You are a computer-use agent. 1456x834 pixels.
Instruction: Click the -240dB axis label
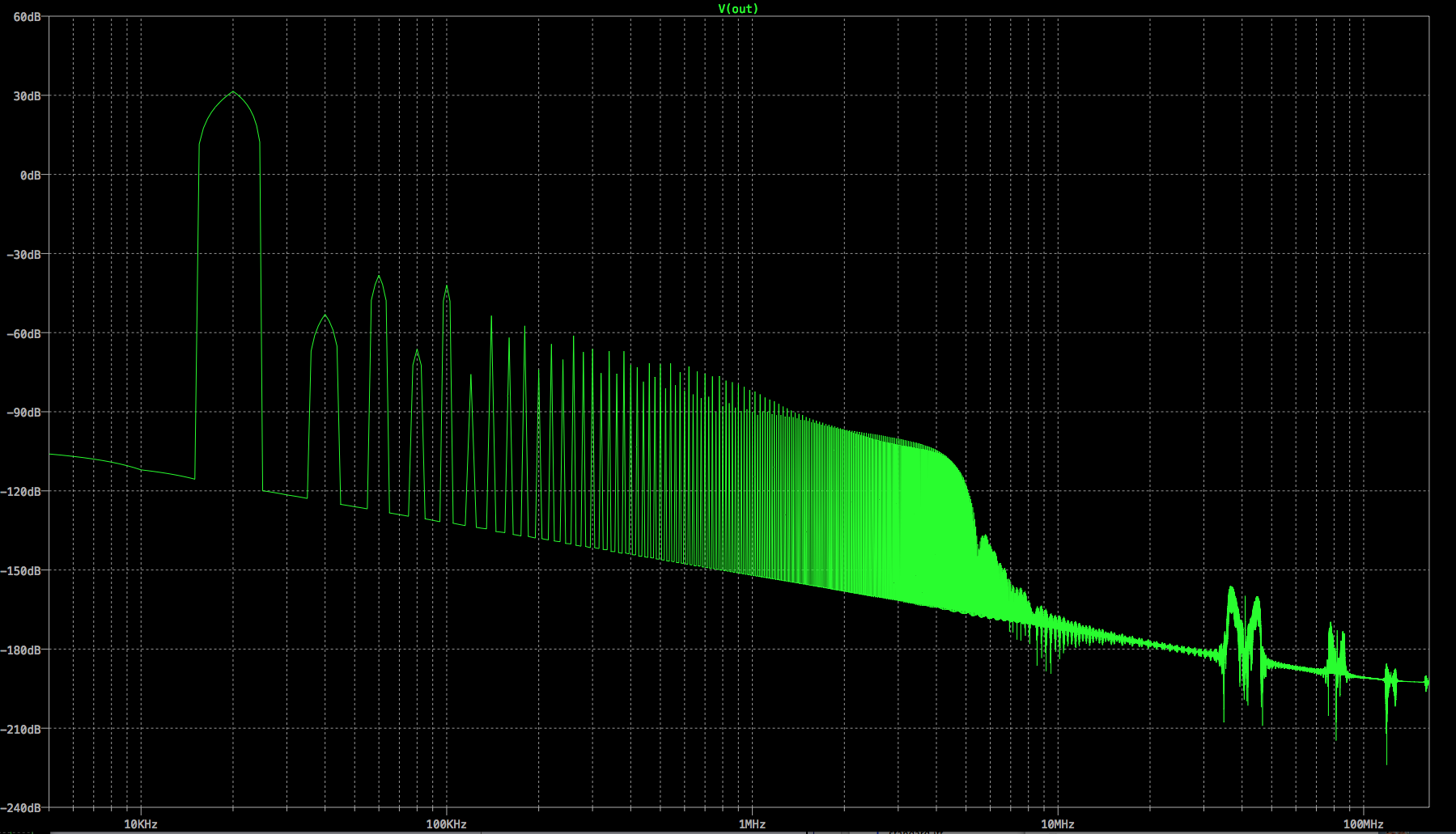(21, 808)
